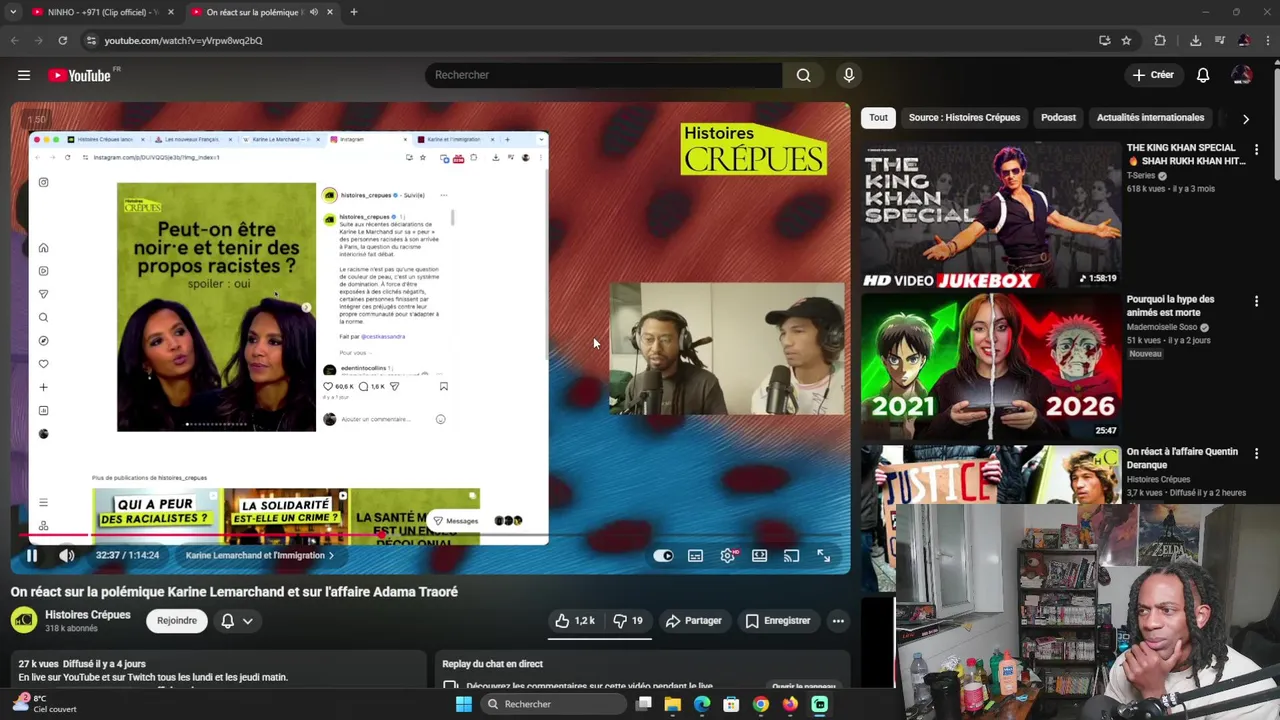Click Replay du chat en direct heading

(x=492, y=664)
